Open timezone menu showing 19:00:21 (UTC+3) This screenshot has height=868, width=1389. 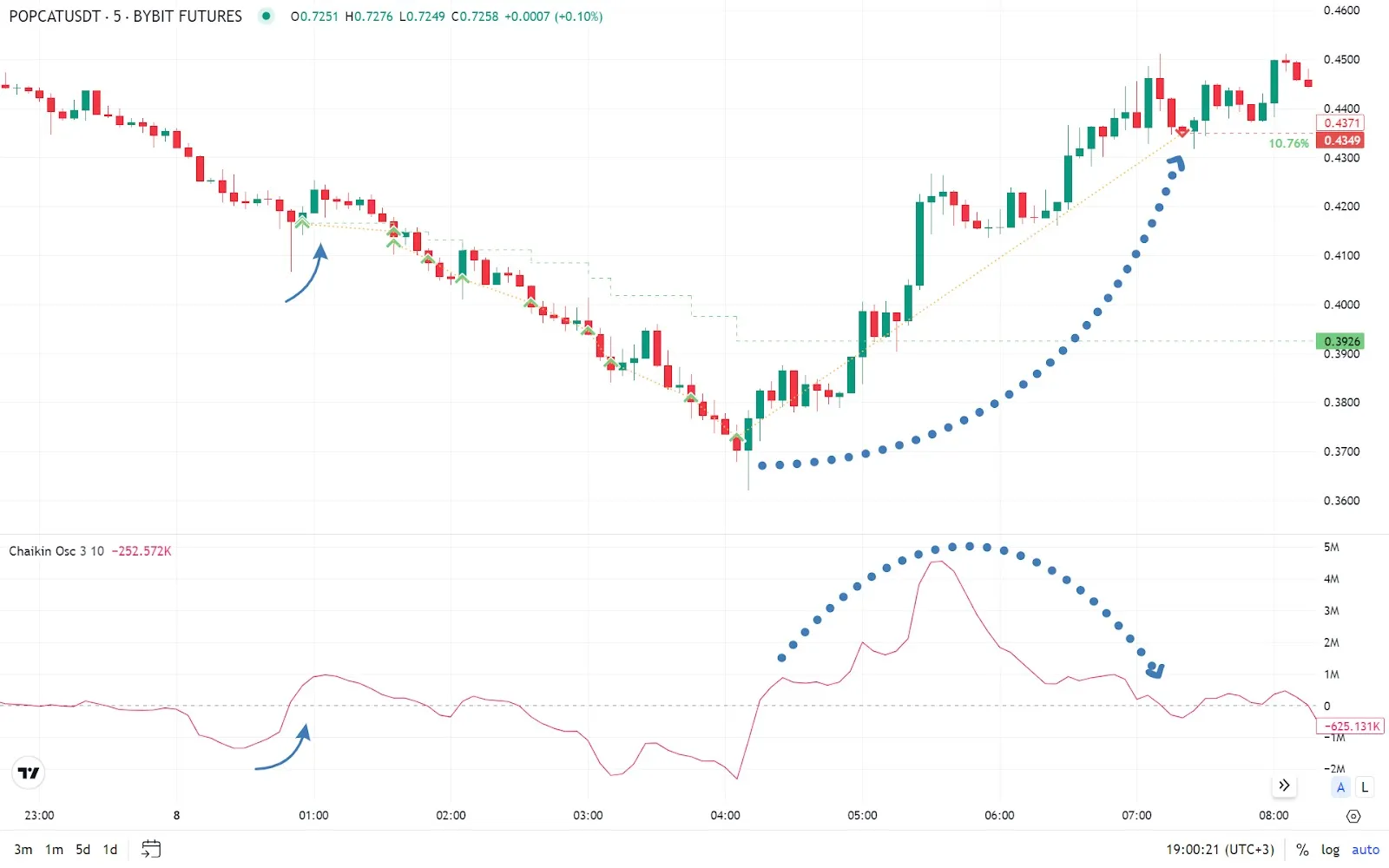click(x=1220, y=850)
